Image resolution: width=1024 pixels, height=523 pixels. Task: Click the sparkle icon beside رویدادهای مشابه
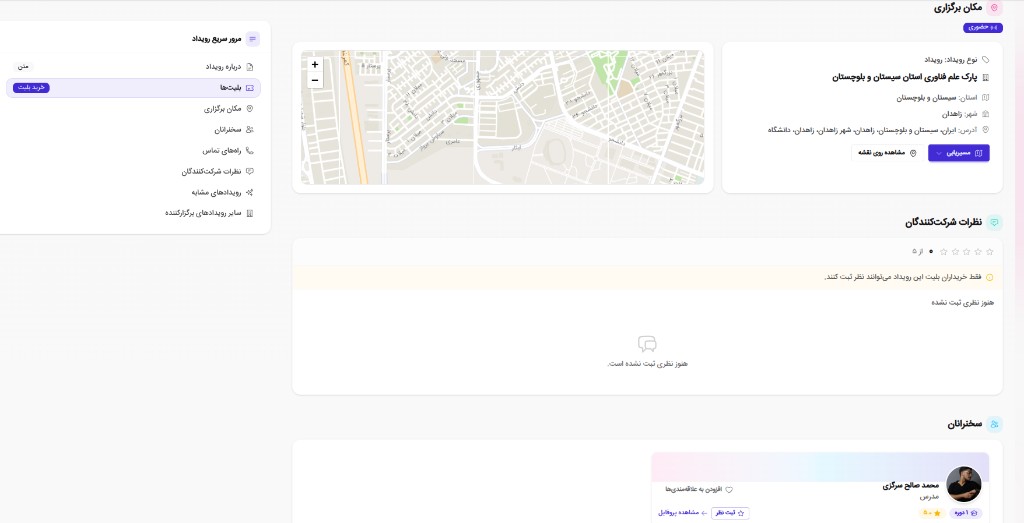[249, 193]
